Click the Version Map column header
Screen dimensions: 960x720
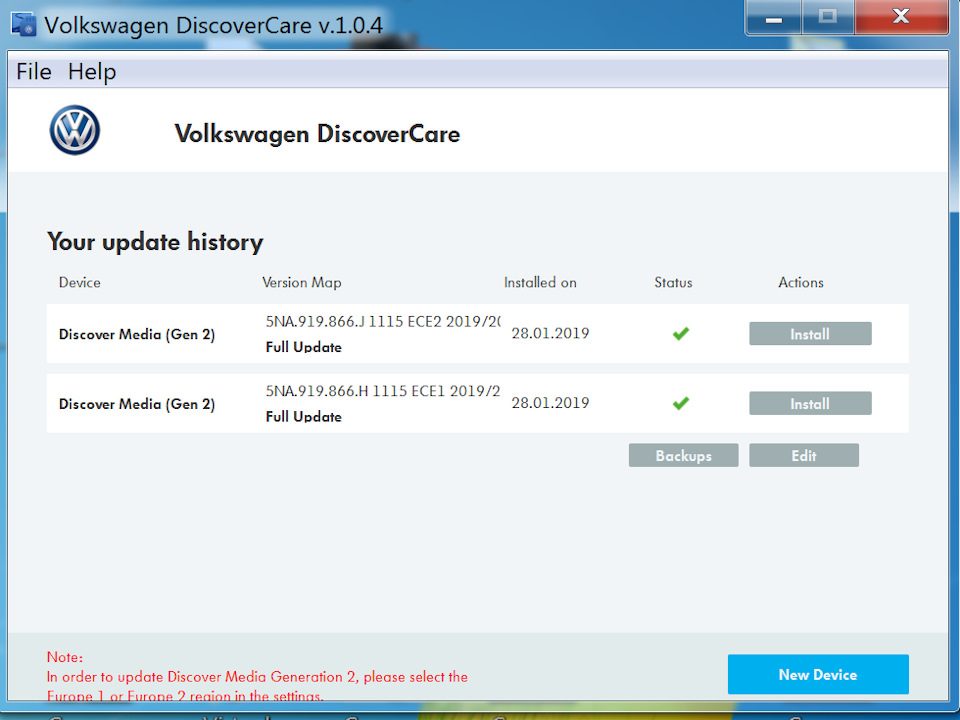click(x=302, y=282)
